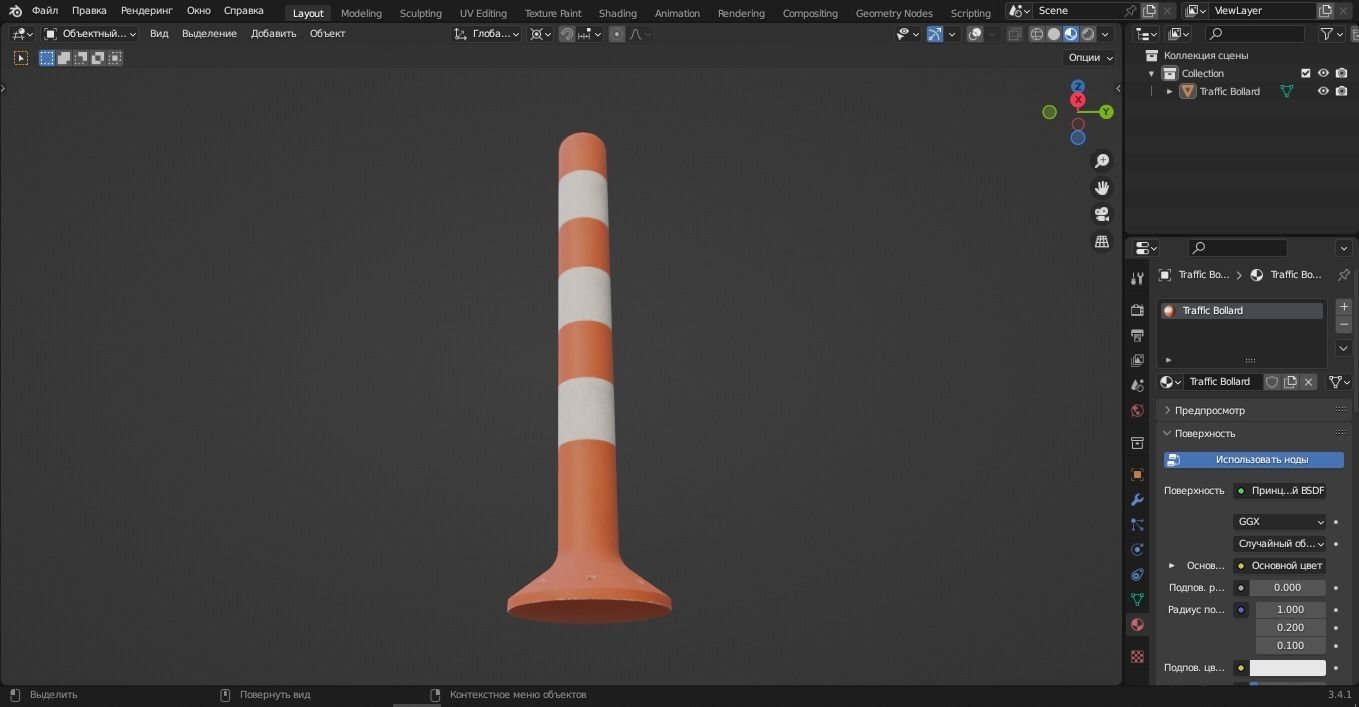Image resolution: width=1359 pixels, height=707 pixels.
Task: Open the Physics properties tab
Action: (1137, 550)
